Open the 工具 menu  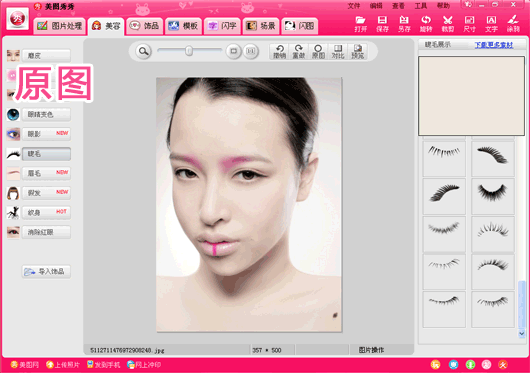421,6
